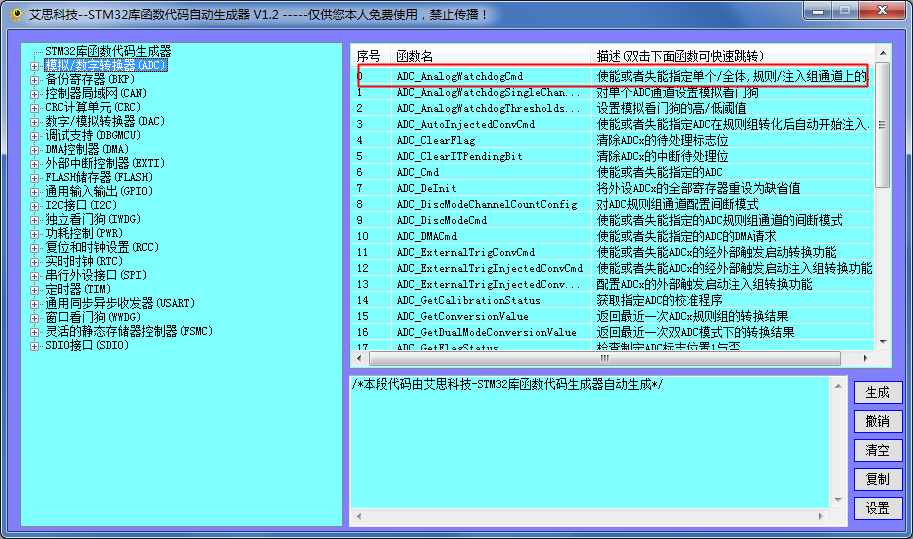Expand the 调试支持 (DBGMCU) node
The image size is (913, 539).
[34, 136]
